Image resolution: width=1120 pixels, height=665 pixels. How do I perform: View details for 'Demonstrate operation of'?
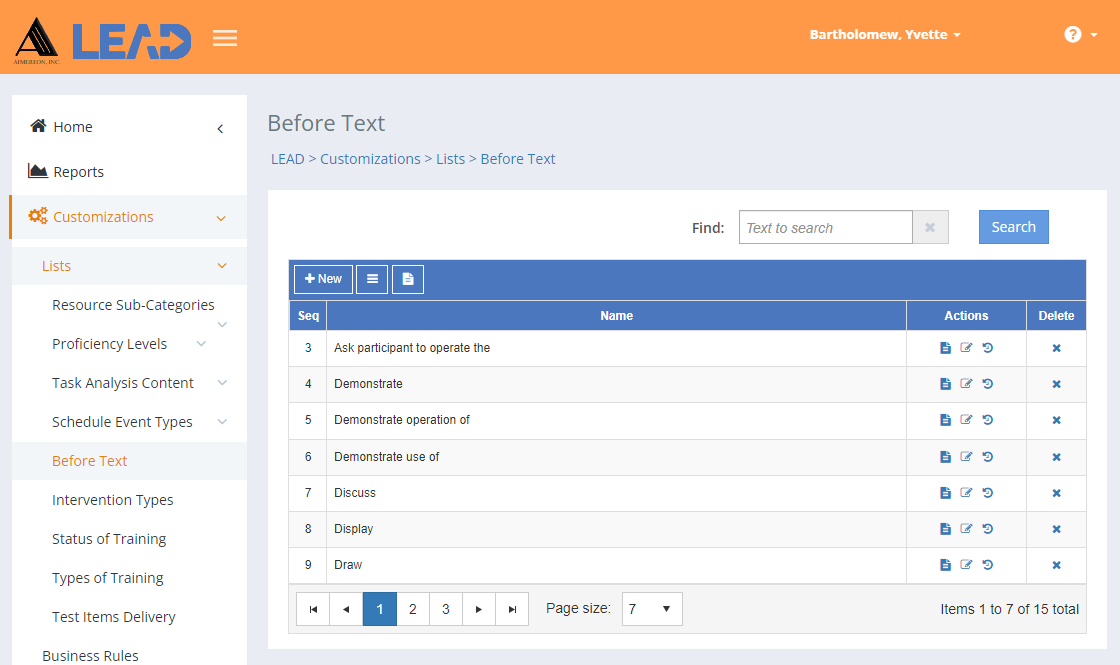(945, 420)
